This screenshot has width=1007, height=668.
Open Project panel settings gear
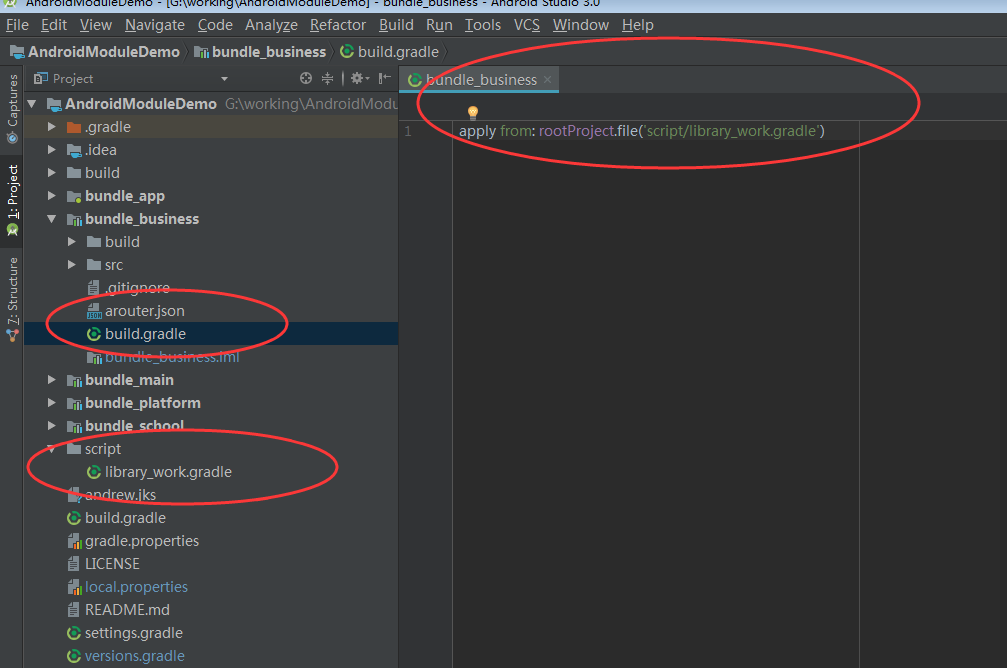359,78
